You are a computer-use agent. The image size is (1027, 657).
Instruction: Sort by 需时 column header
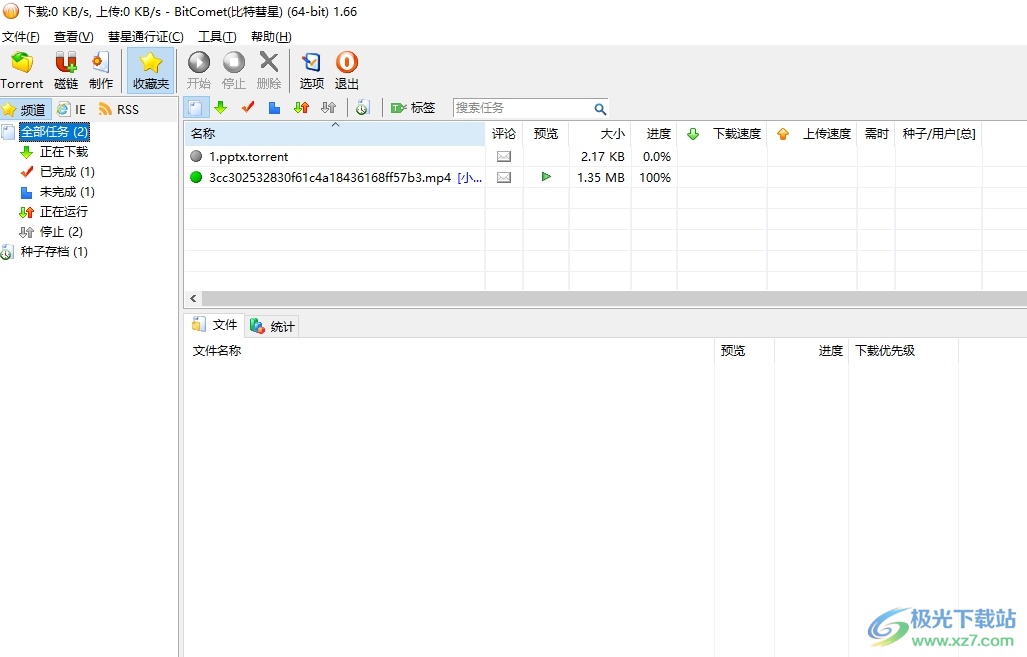[x=876, y=134]
